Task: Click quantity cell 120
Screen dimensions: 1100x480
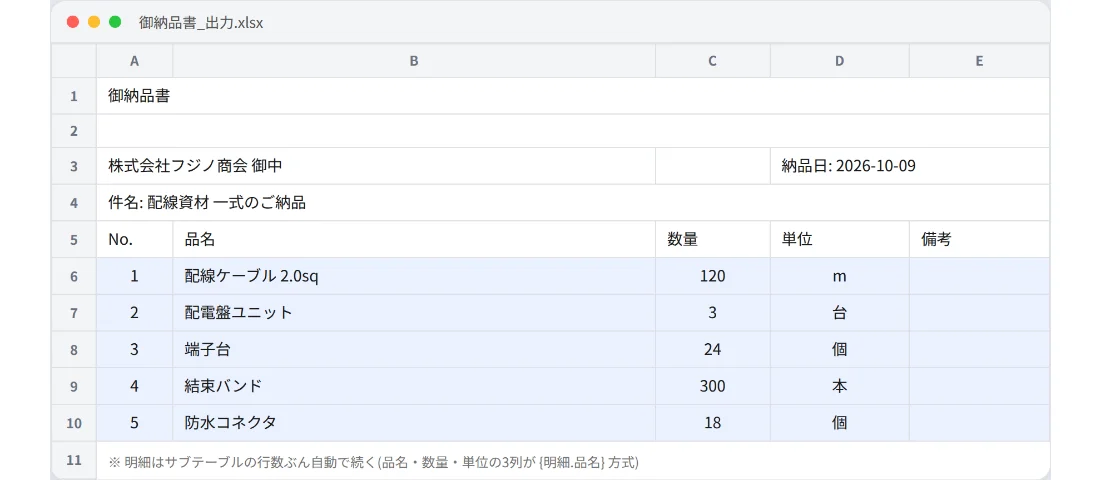Action: (713, 276)
